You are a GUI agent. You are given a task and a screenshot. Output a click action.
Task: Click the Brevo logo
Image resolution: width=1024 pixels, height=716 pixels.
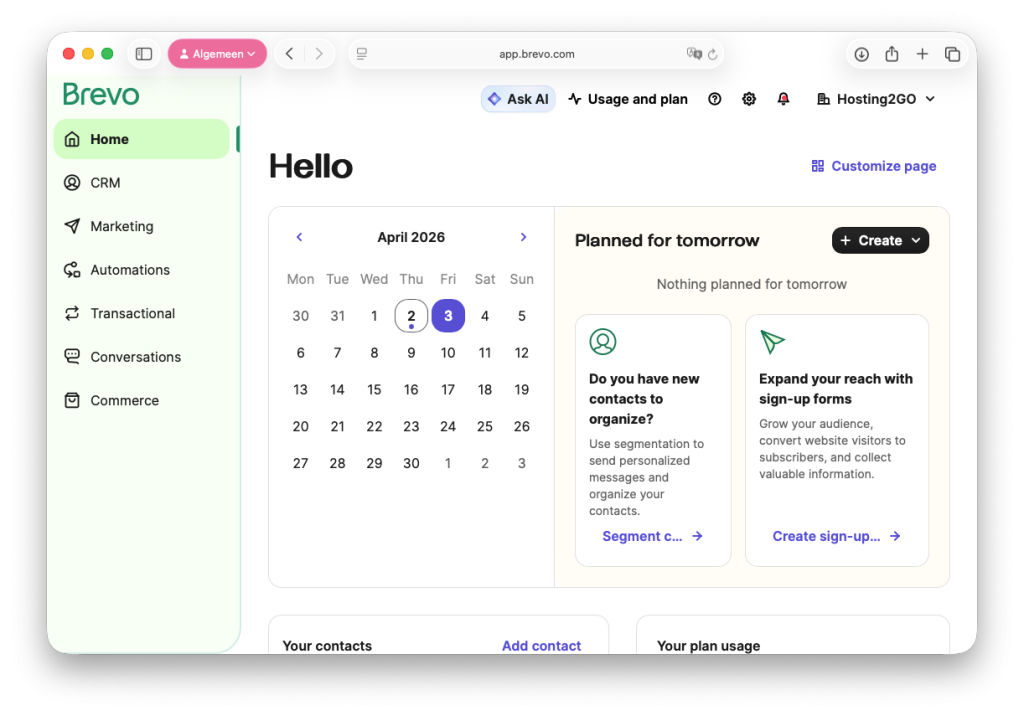pos(101,94)
